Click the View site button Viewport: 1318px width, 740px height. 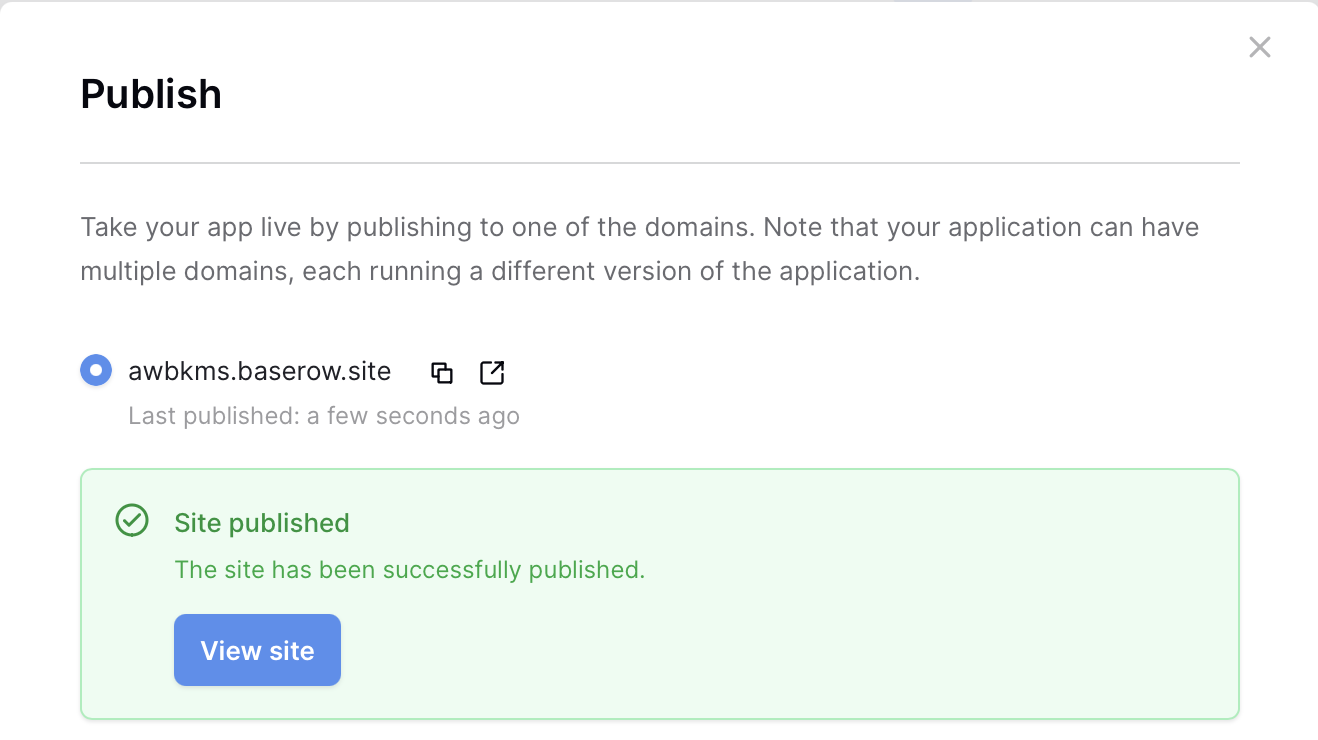257,650
